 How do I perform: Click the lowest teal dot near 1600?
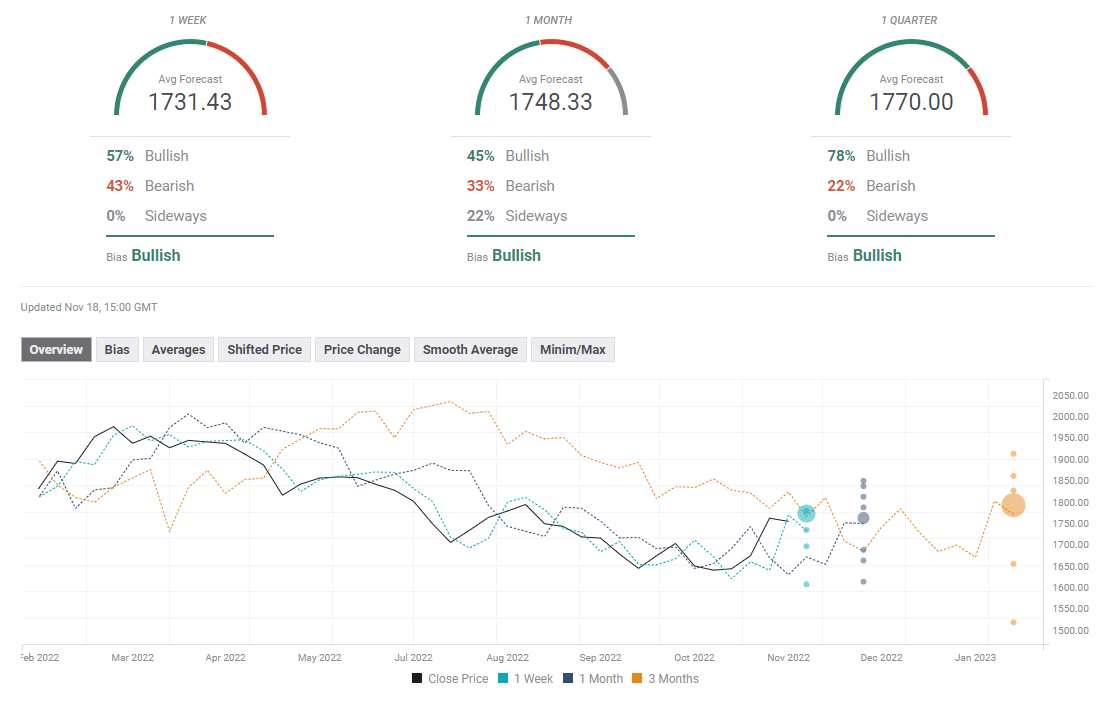point(806,584)
